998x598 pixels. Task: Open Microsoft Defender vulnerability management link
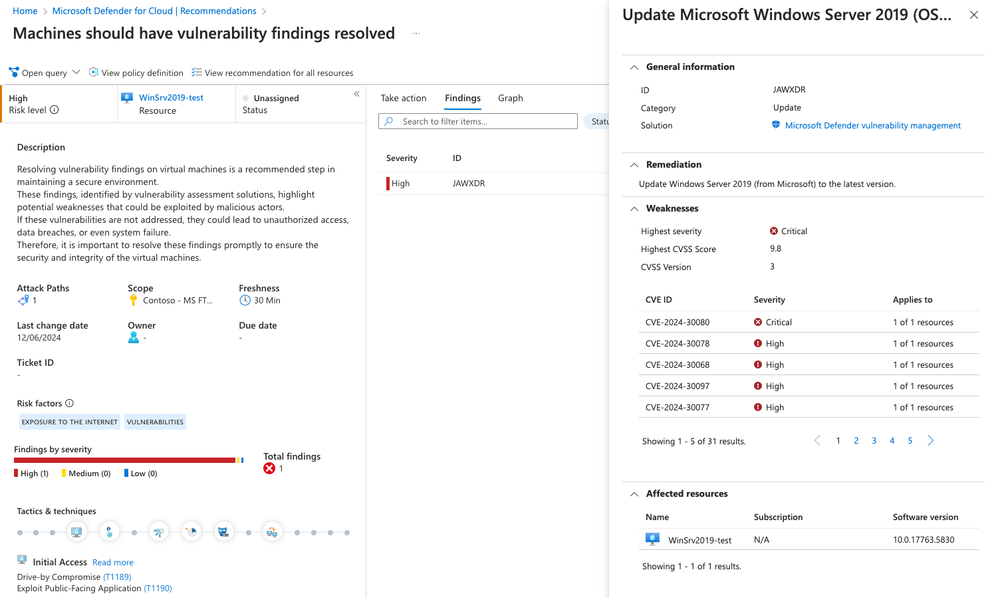coord(873,125)
